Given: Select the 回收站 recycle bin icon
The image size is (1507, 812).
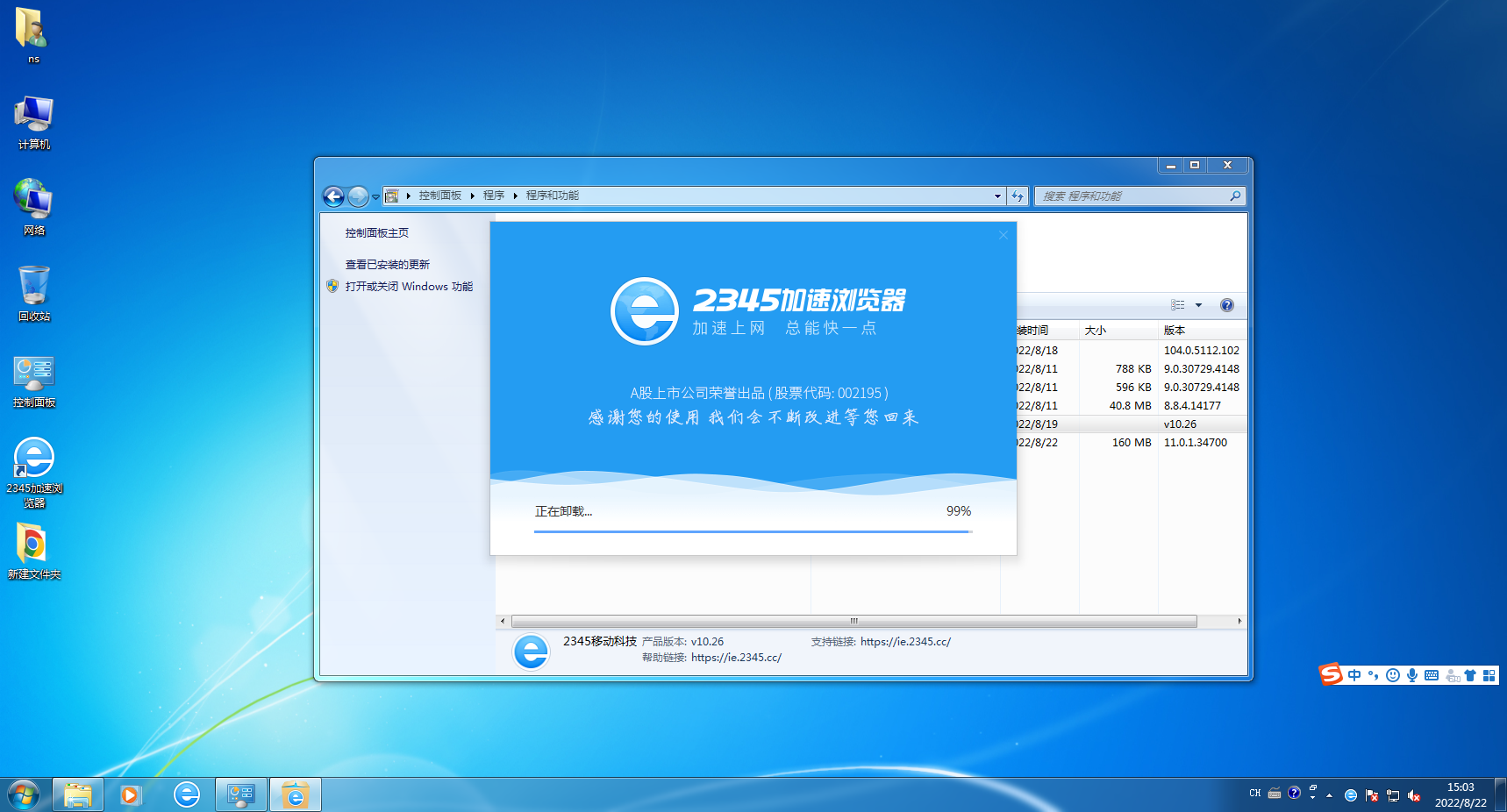Looking at the screenshot, I should tap(33, 294).
